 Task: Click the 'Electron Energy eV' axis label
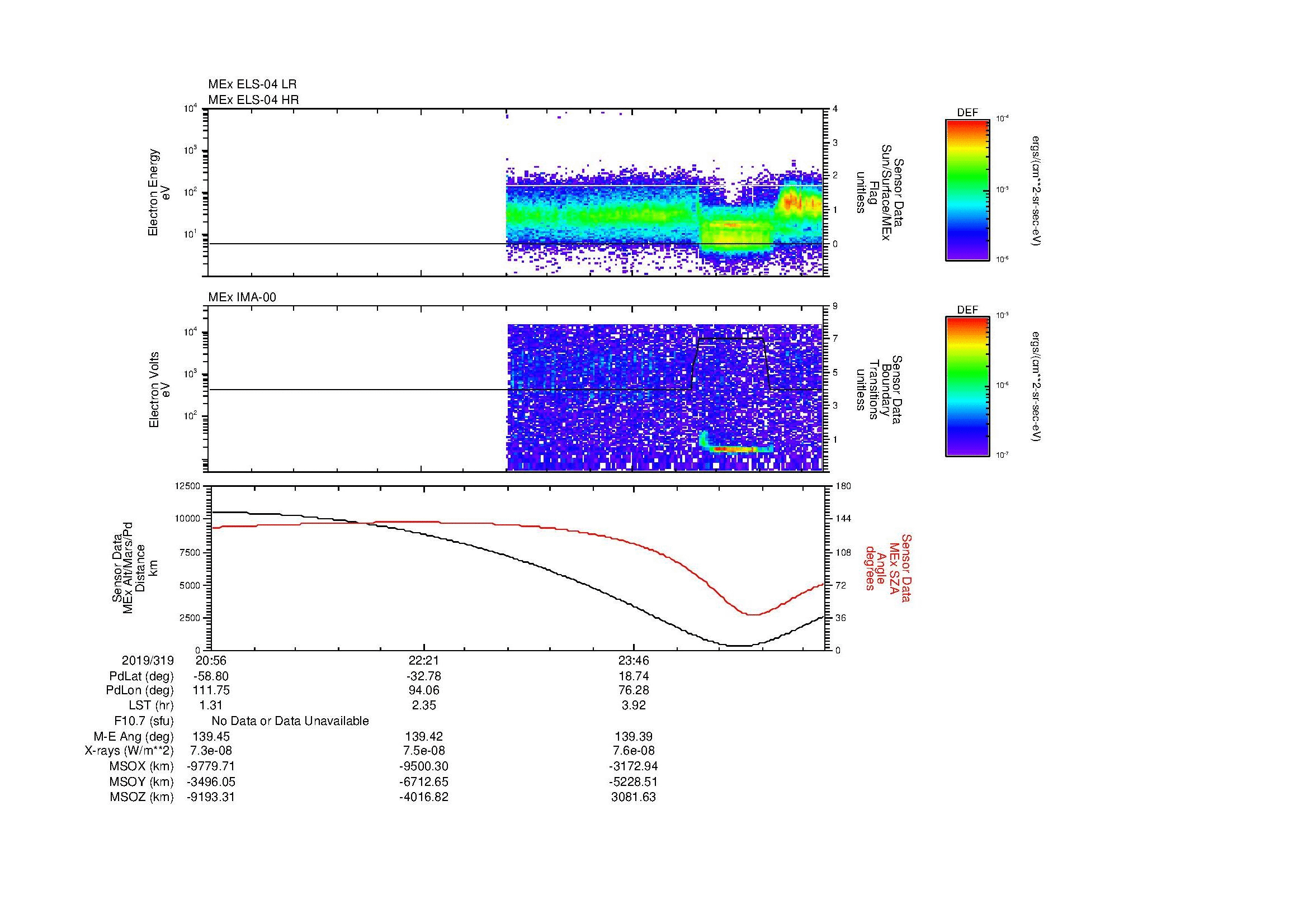[159, 192]
